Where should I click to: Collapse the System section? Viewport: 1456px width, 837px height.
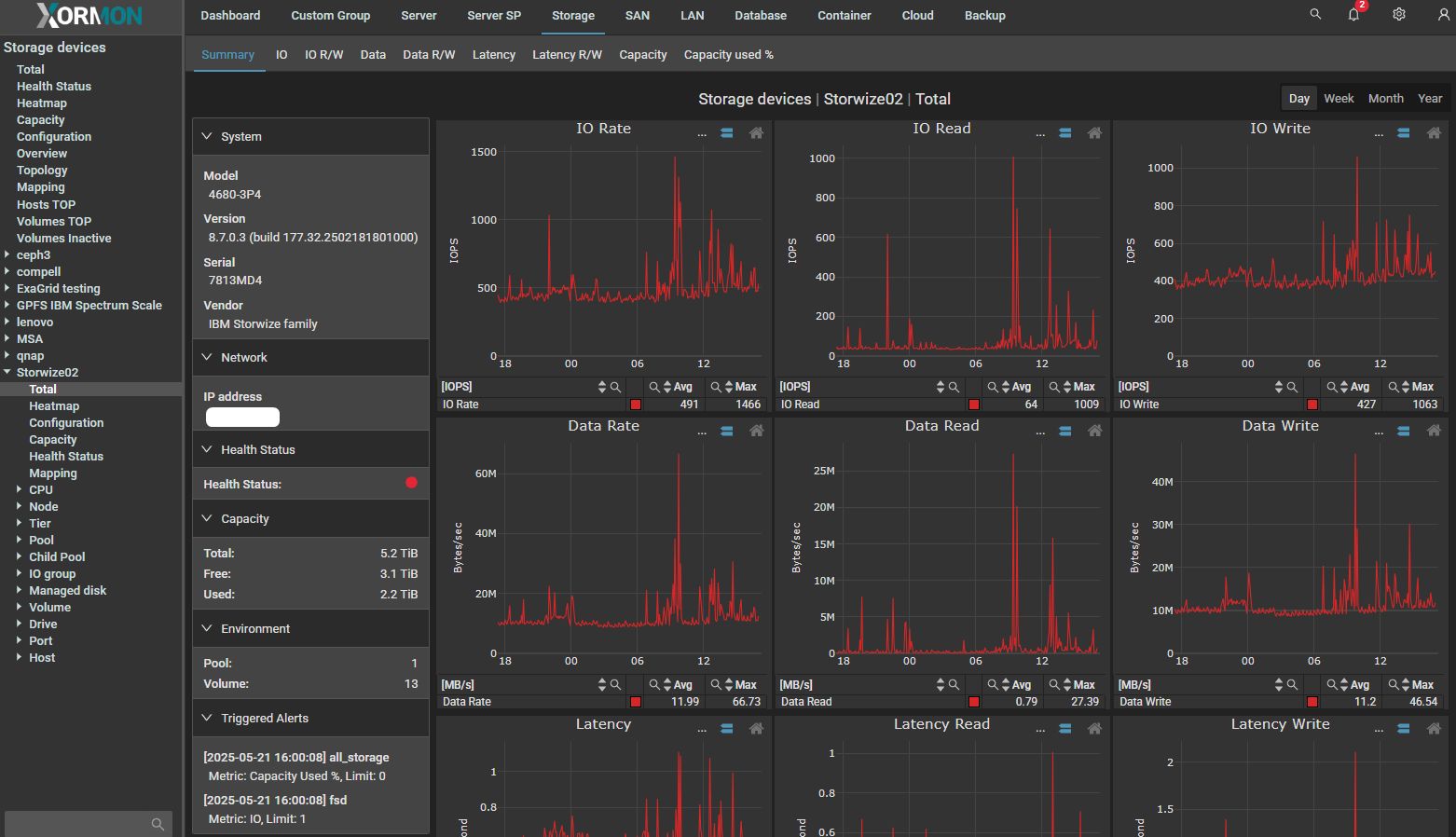point(207,136)
